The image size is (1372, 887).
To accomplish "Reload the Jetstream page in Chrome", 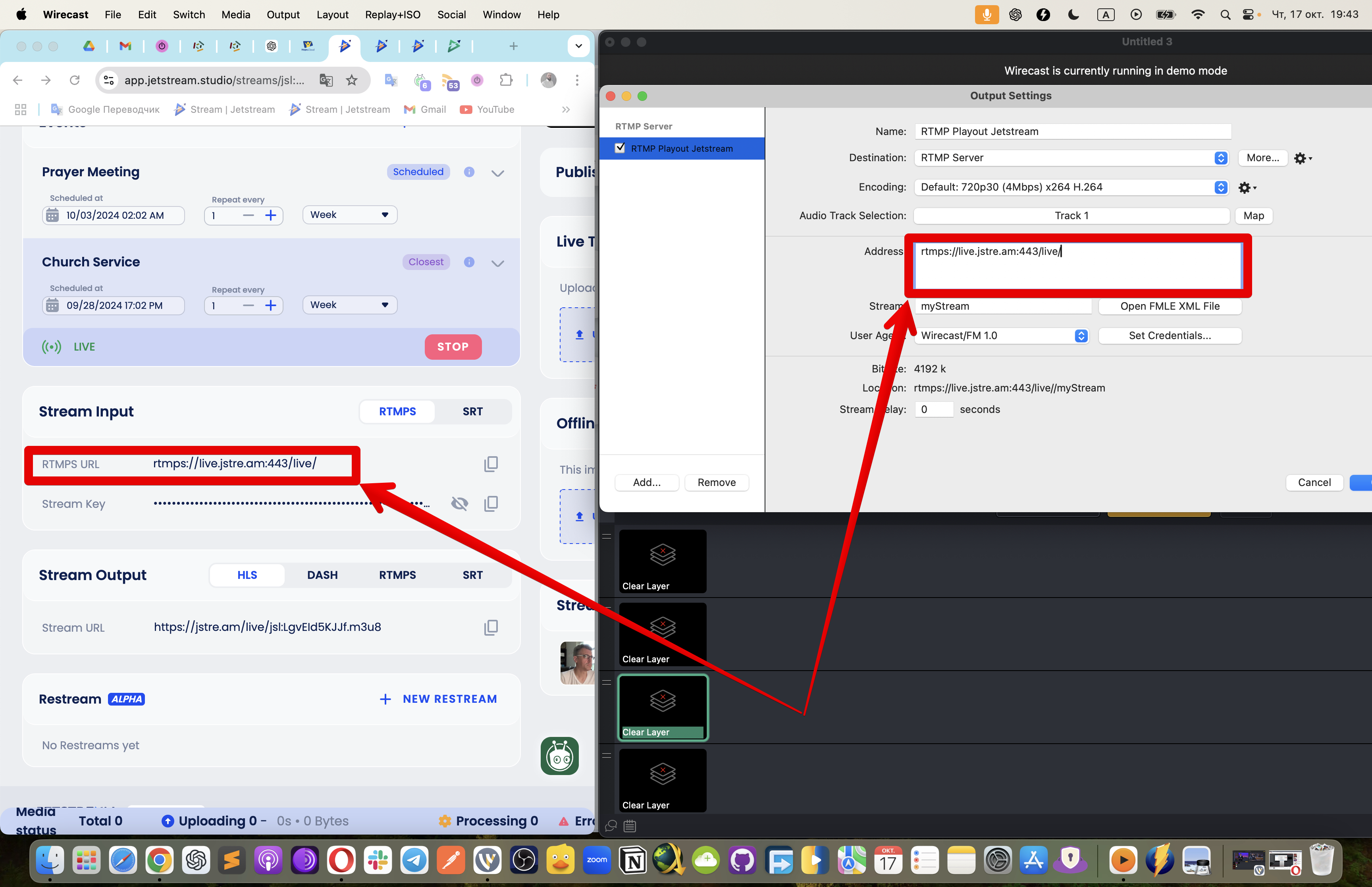I will 74,80.
